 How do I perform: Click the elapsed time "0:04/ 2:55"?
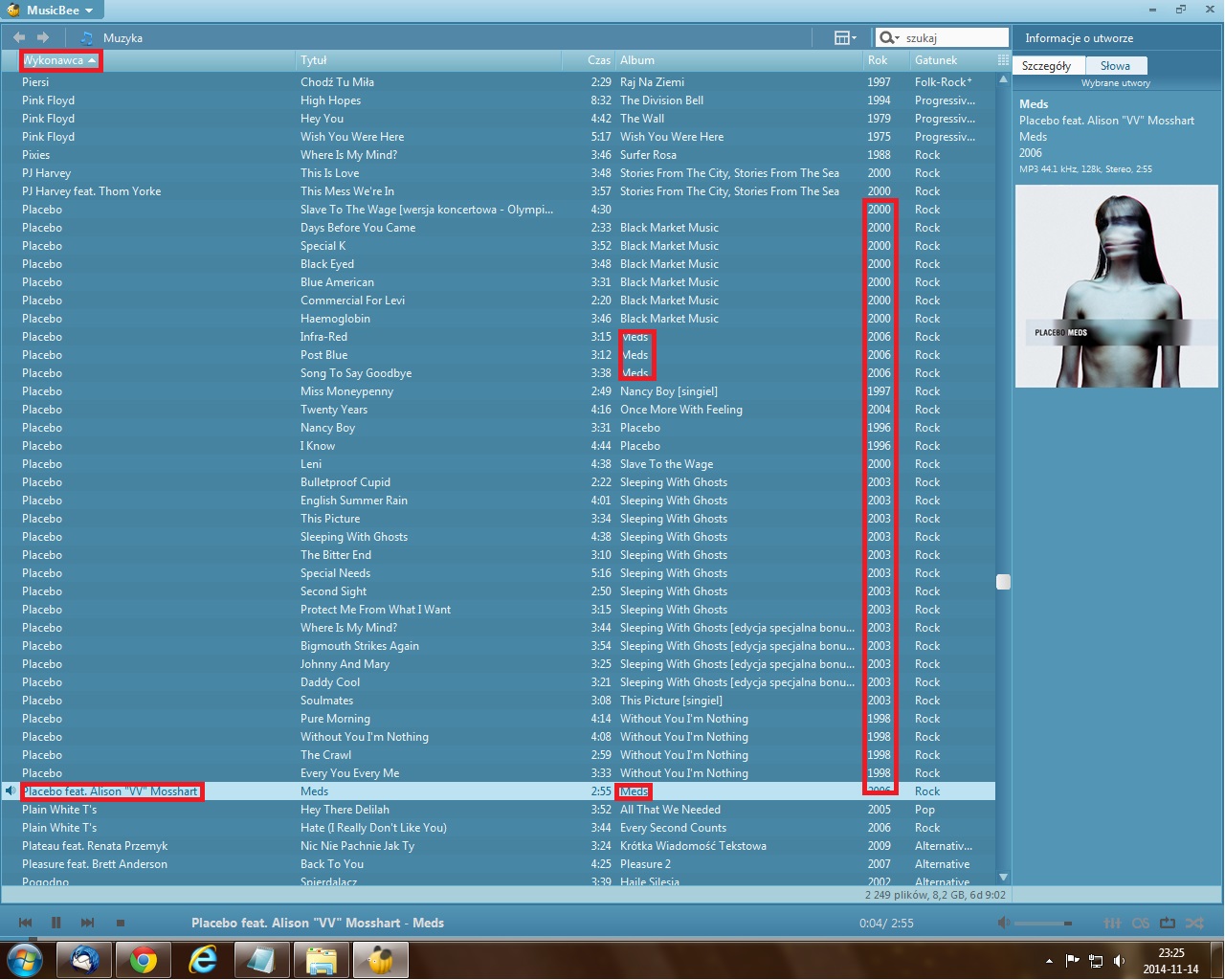[886, 924]
